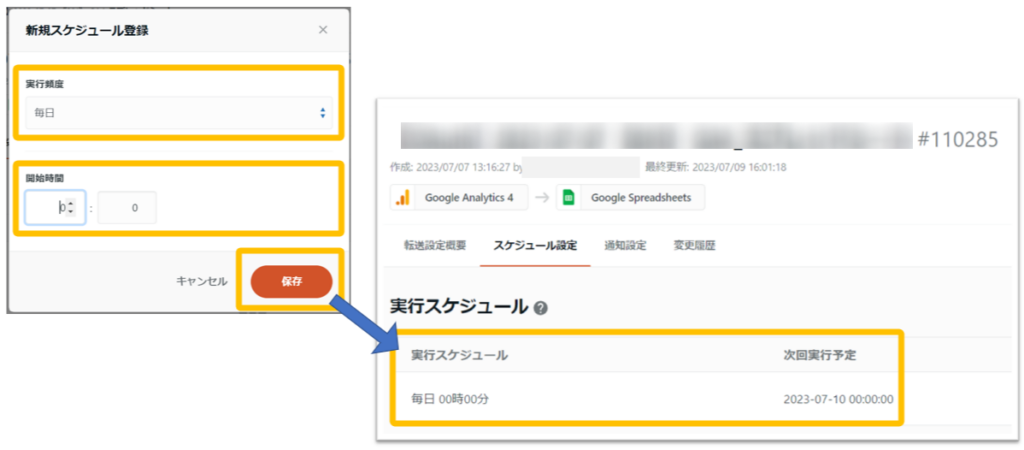
Task: Increase the hour with the up spinner arrow
Action: point(70,203)
